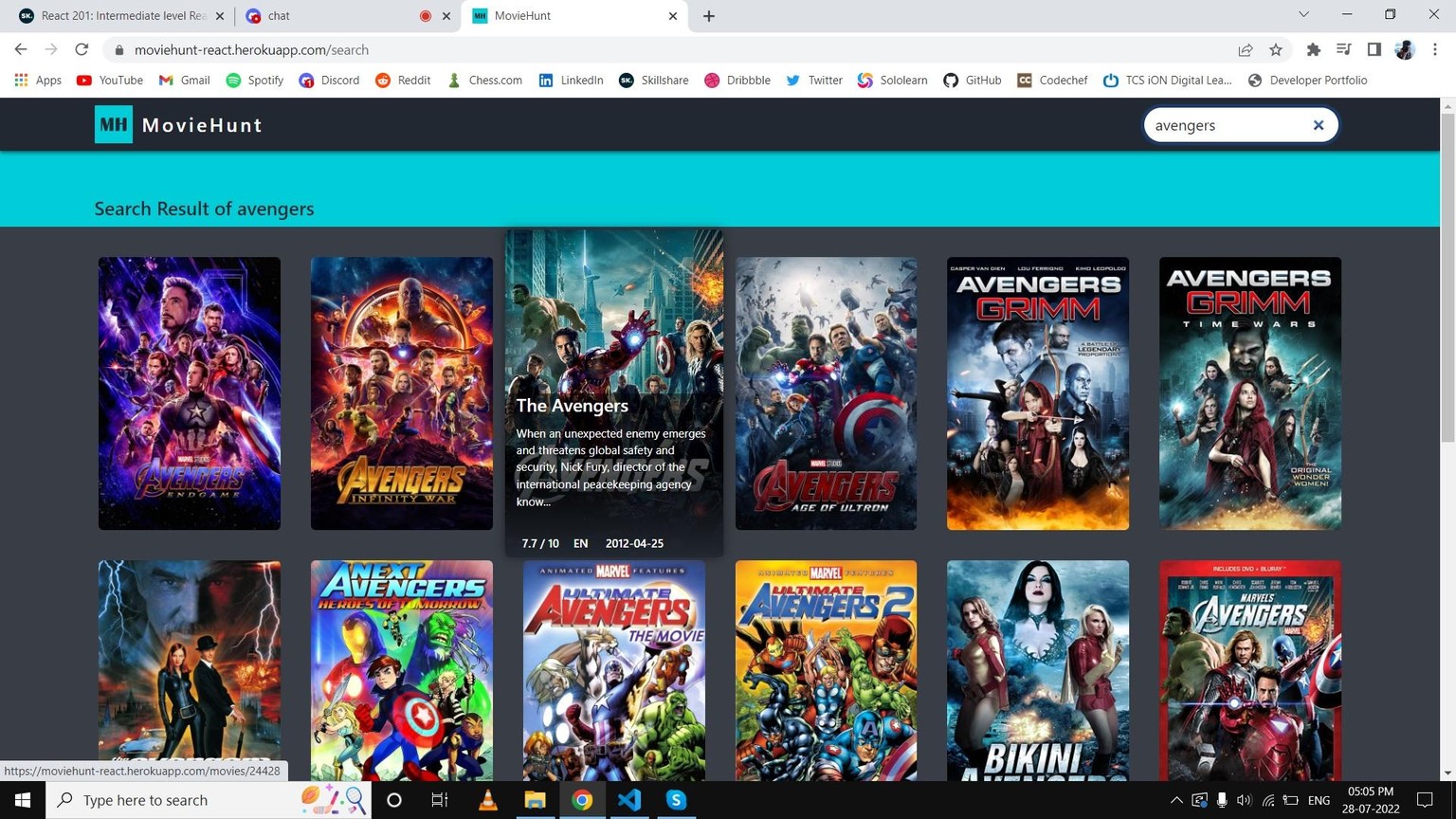
Task: Expand the tab search chevron
Action: tap(1303, 14)
